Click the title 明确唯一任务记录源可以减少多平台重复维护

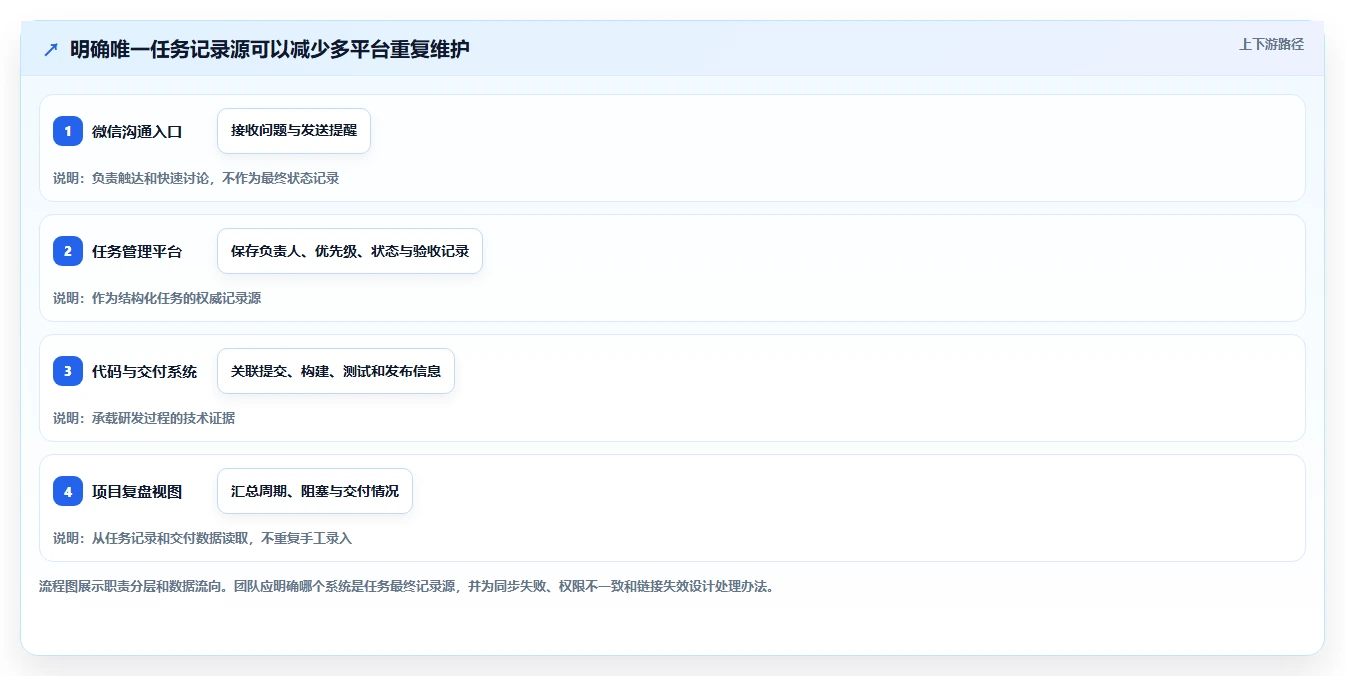point(270,49)
